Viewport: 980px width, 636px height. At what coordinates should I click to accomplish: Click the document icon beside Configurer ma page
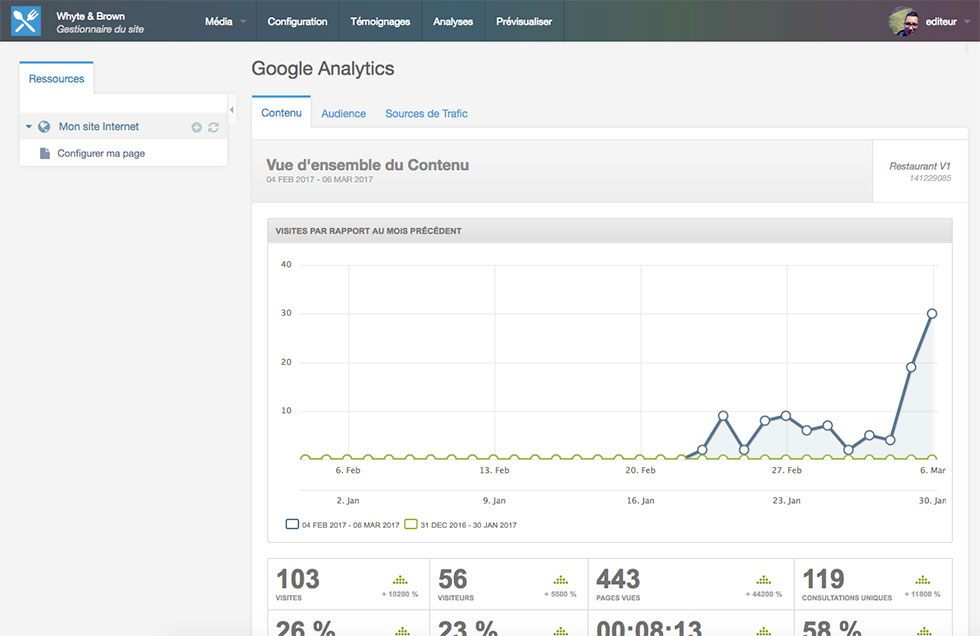[x=45, y=154]
